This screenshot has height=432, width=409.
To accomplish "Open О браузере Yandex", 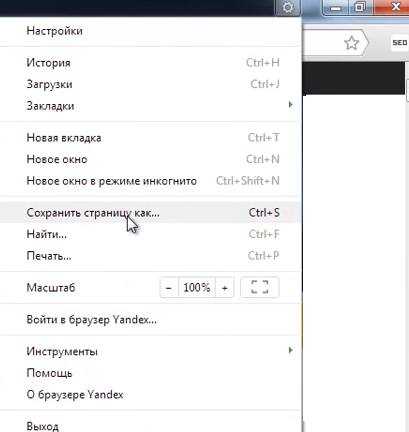I will [x=150, y=395].
